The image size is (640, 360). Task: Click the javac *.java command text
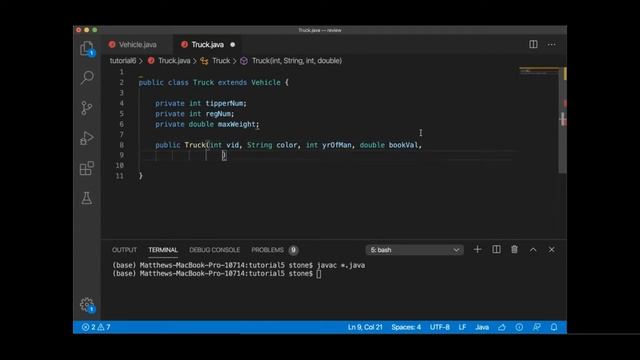341,265
